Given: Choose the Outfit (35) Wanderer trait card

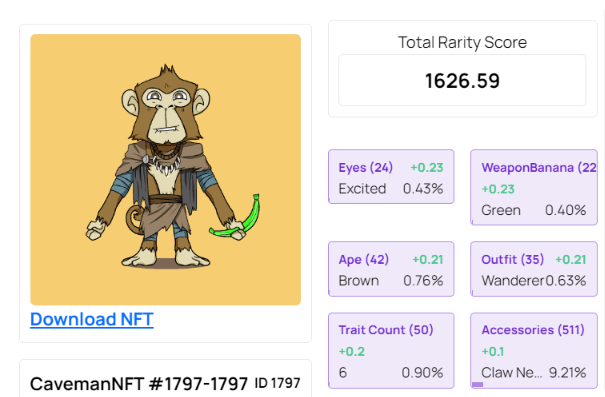Looking at the screenshot, I should coord(534,269).
